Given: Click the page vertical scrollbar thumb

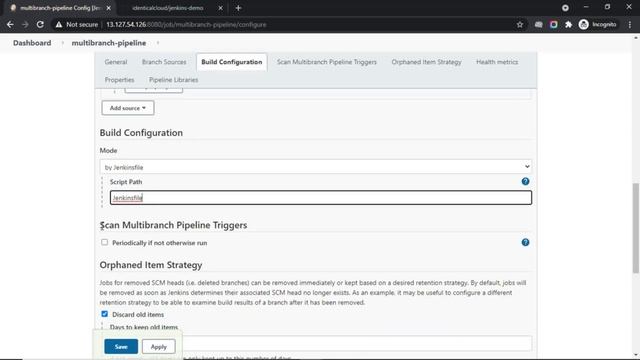Looking at the screenshot, I should tap(636, 228).
